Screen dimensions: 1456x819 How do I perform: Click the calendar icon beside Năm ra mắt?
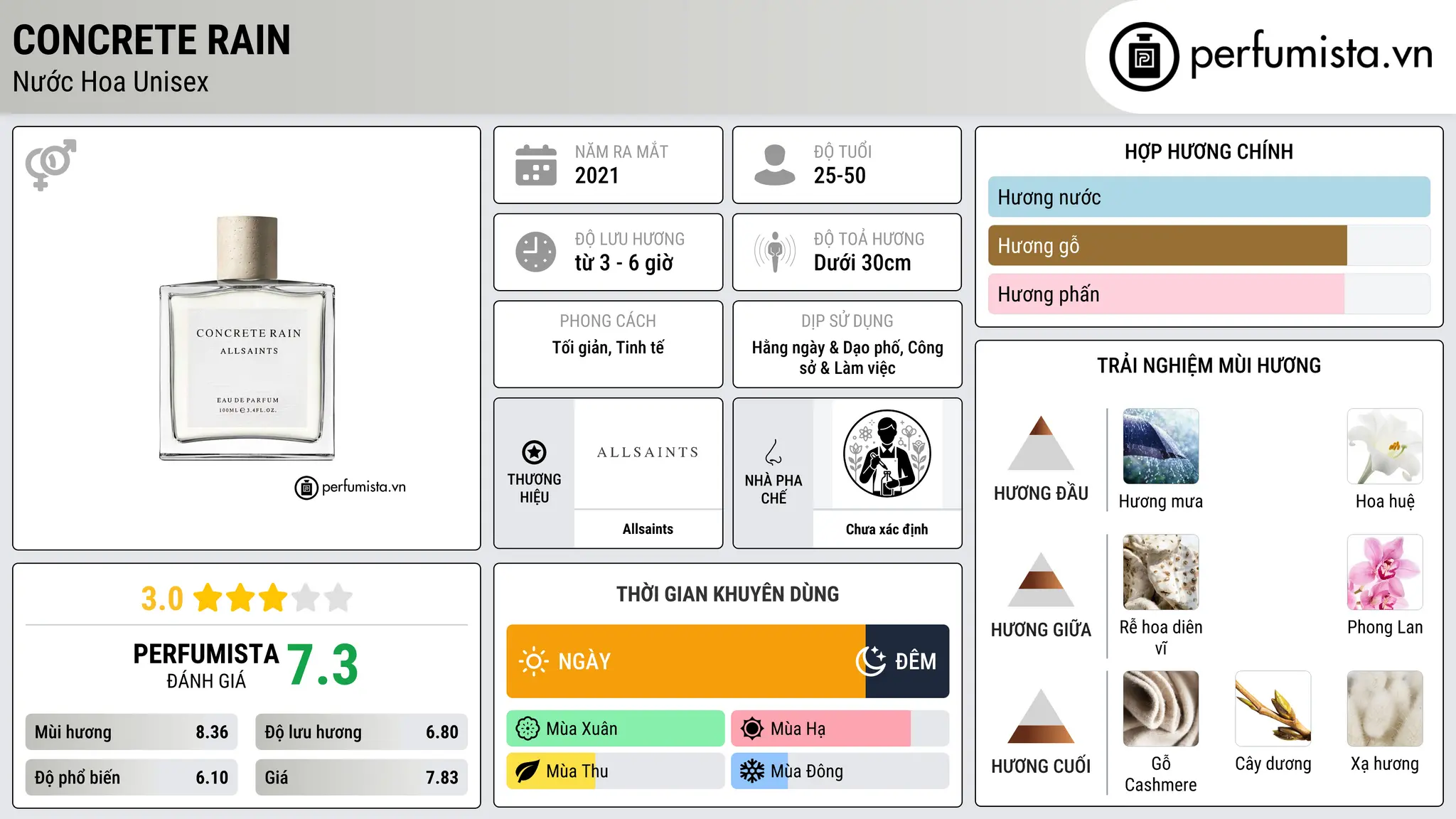pos(536,165)
